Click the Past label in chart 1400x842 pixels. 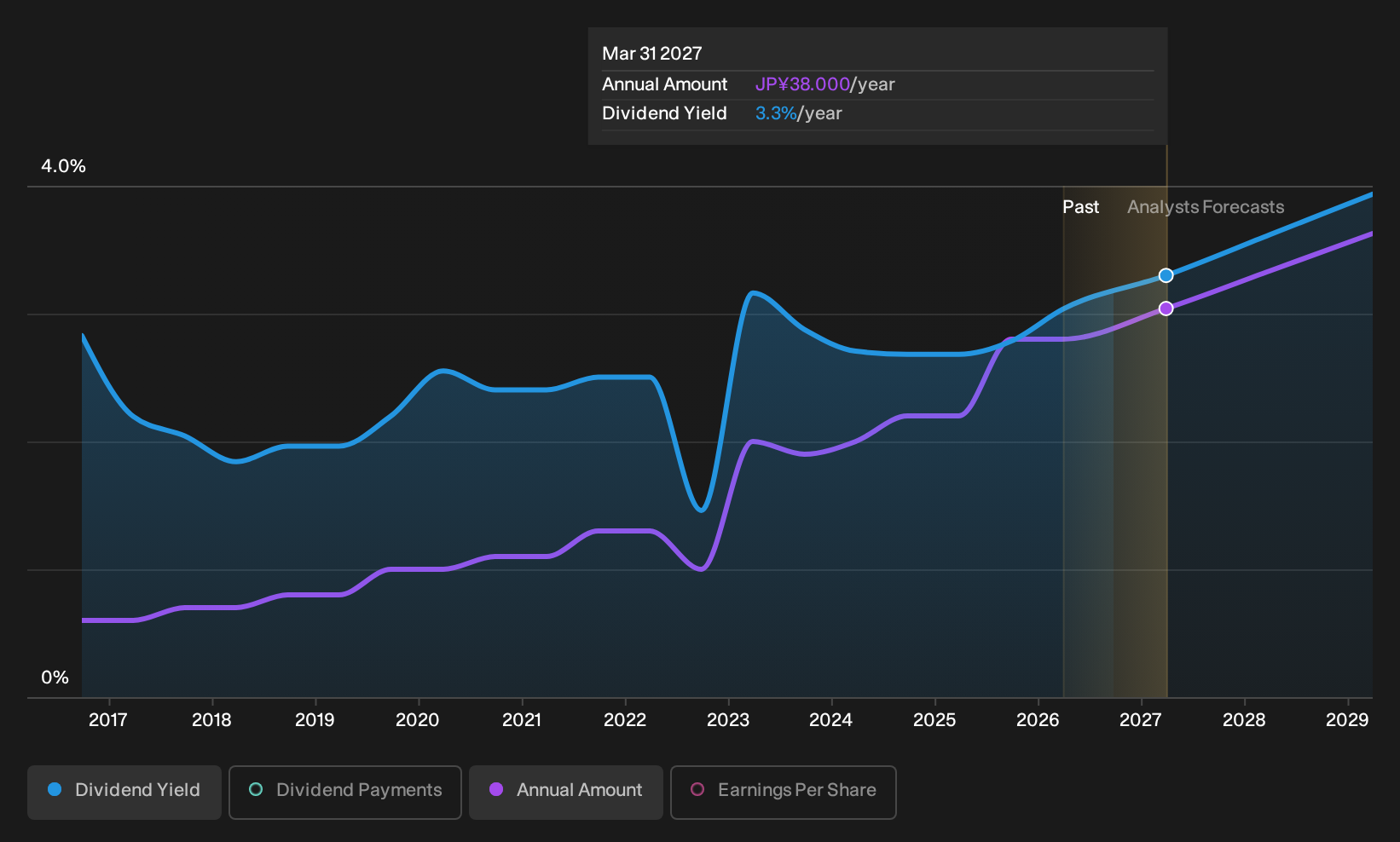pos(1080,207)
